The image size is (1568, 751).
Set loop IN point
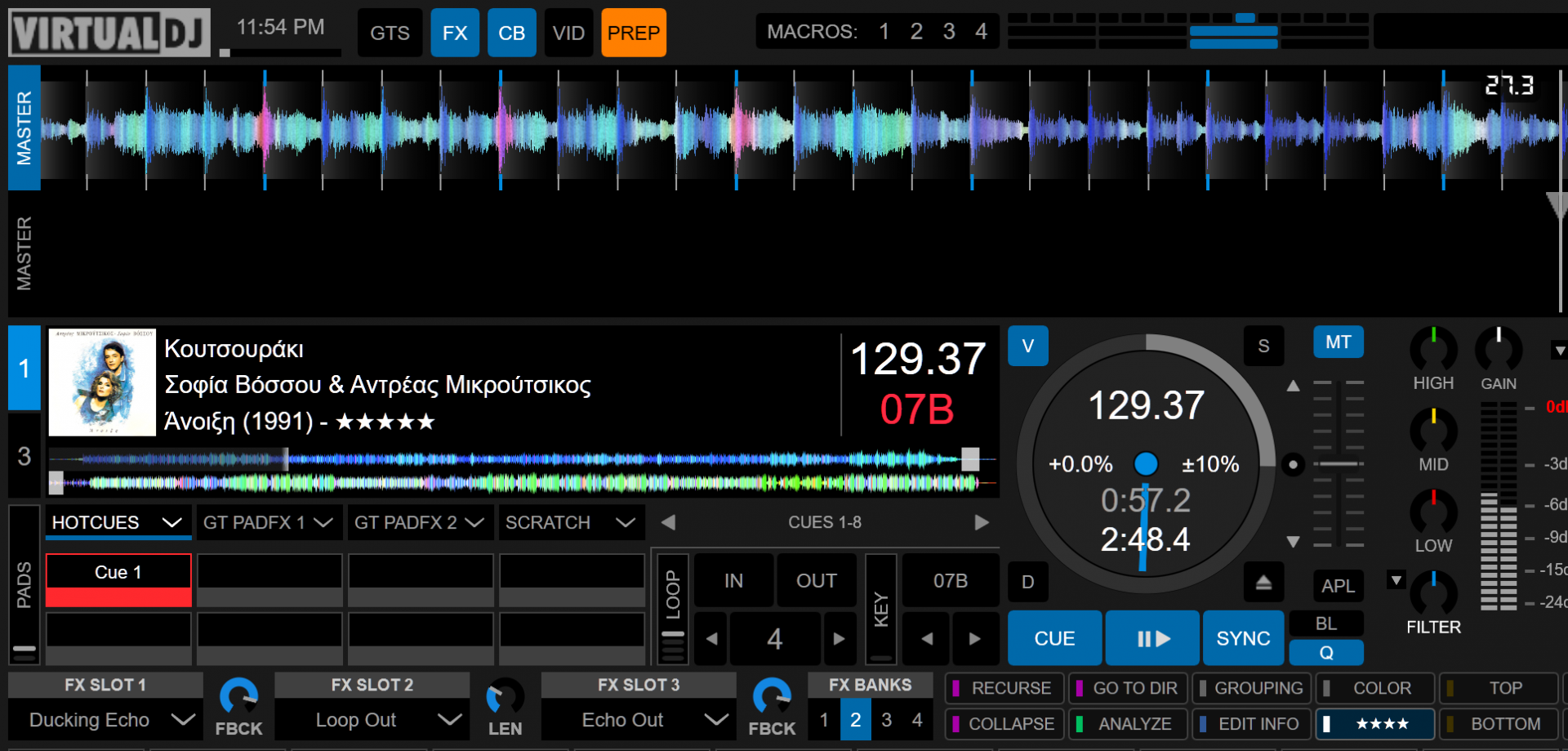coord(733,581)
